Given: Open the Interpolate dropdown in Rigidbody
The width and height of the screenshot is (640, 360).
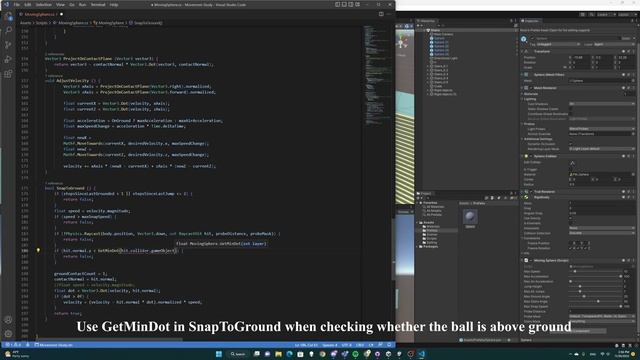Looking at the screenshot, I should click(601, 228).
